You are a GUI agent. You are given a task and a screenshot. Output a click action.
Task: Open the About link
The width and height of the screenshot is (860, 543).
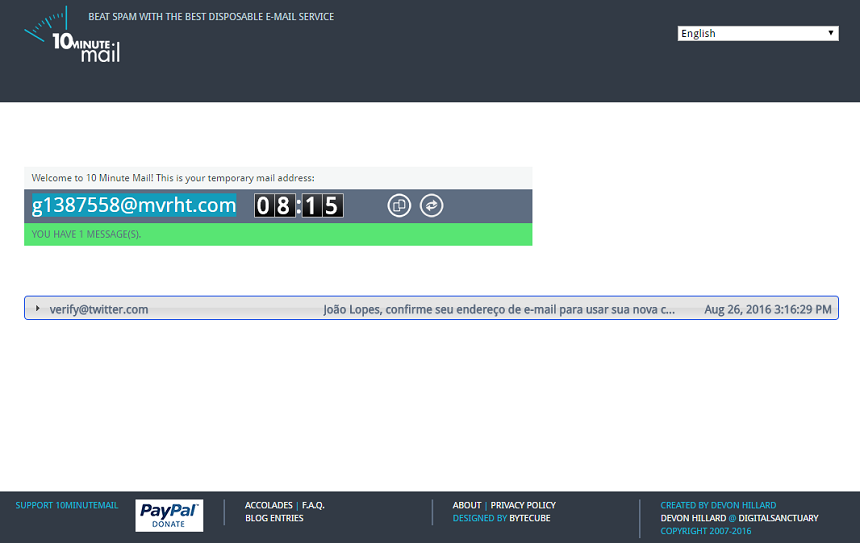coord(467,505)
